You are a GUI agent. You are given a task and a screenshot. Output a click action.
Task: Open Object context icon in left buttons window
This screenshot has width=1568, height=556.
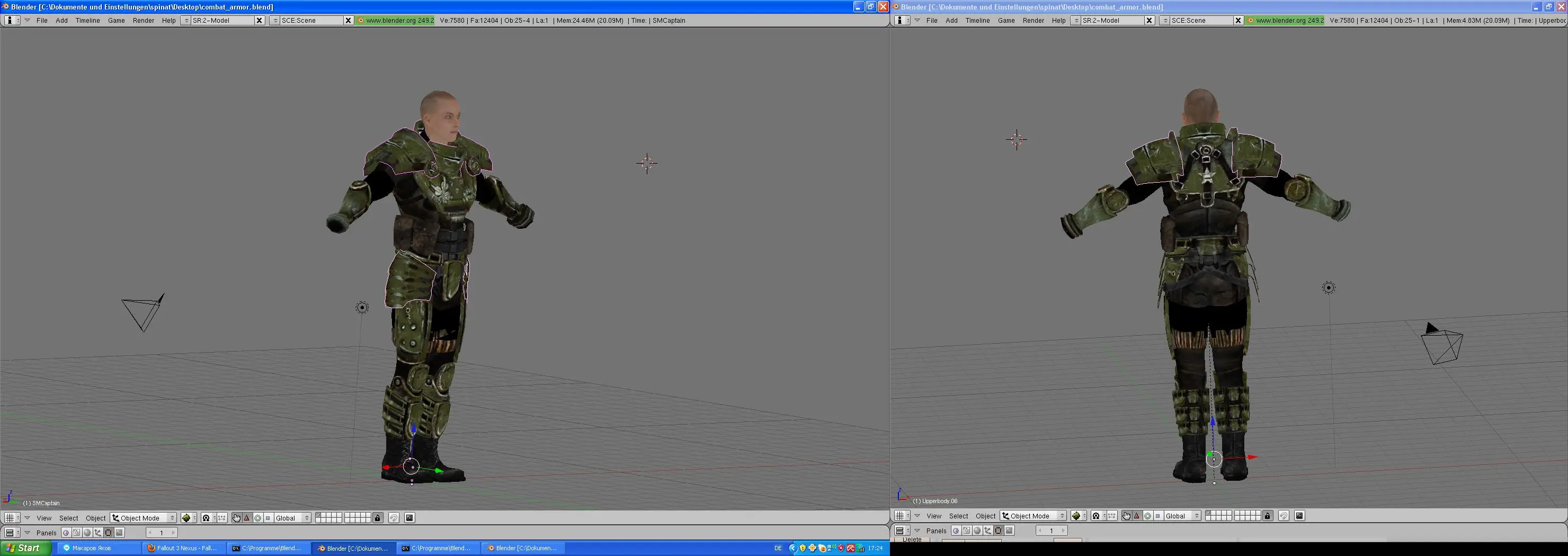(x=98, y=533)
